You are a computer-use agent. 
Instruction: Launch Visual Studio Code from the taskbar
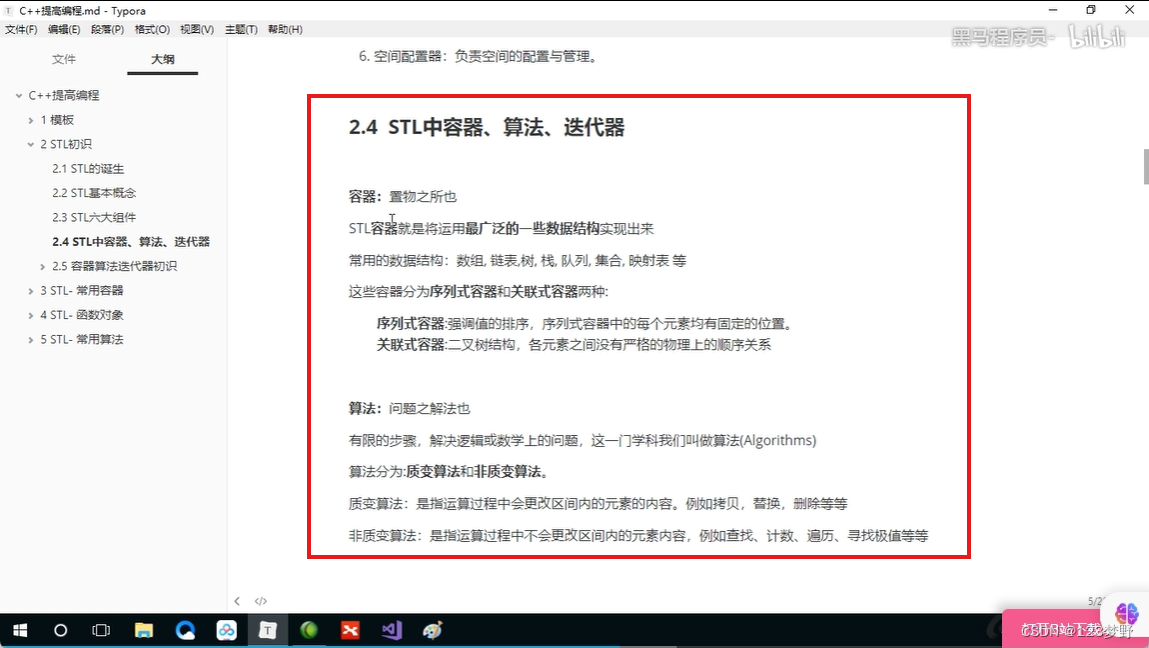point(390,630)
